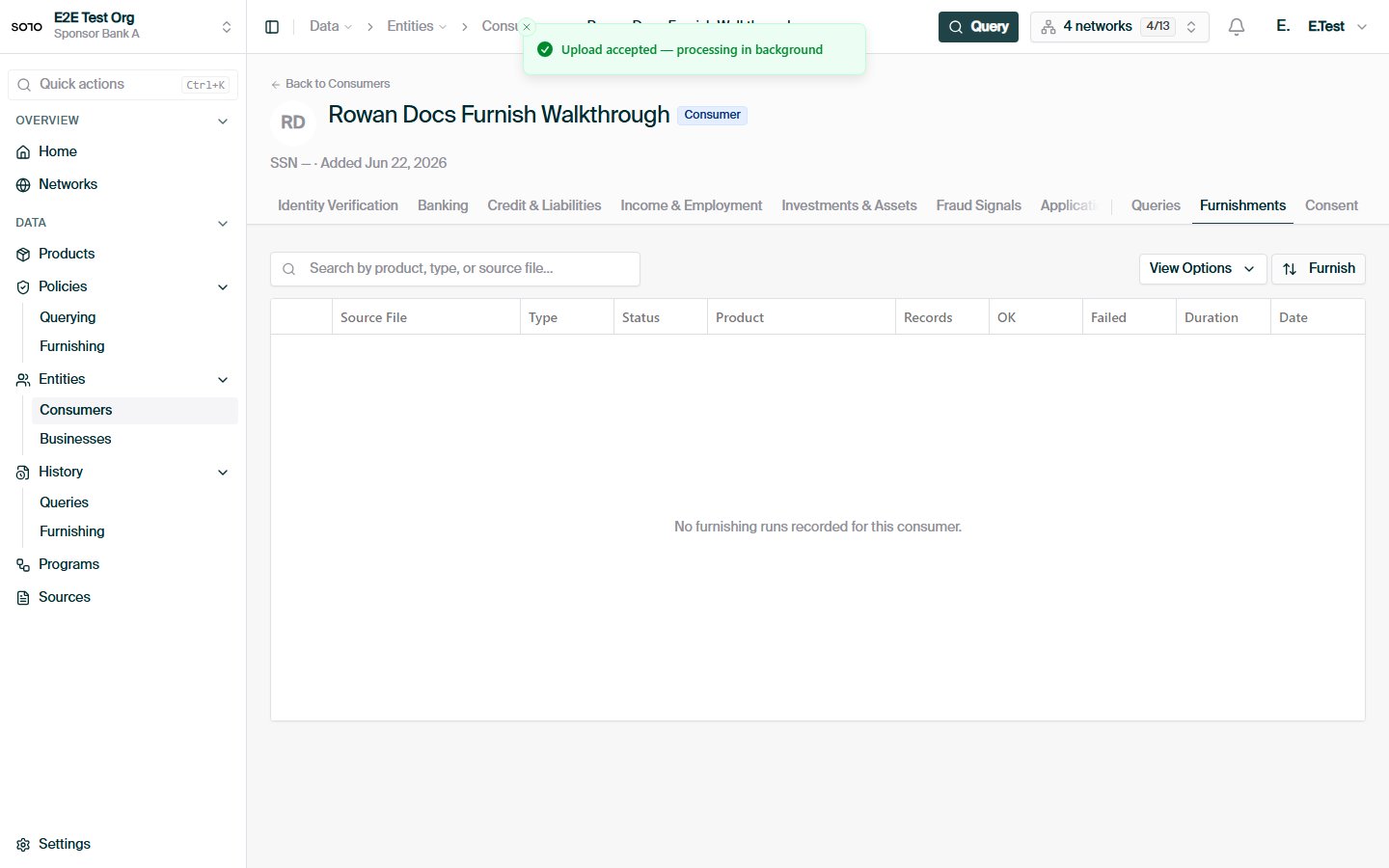Click the Quick actions search box
This screenshot has width=1389, height=868.
coord(123,85)
